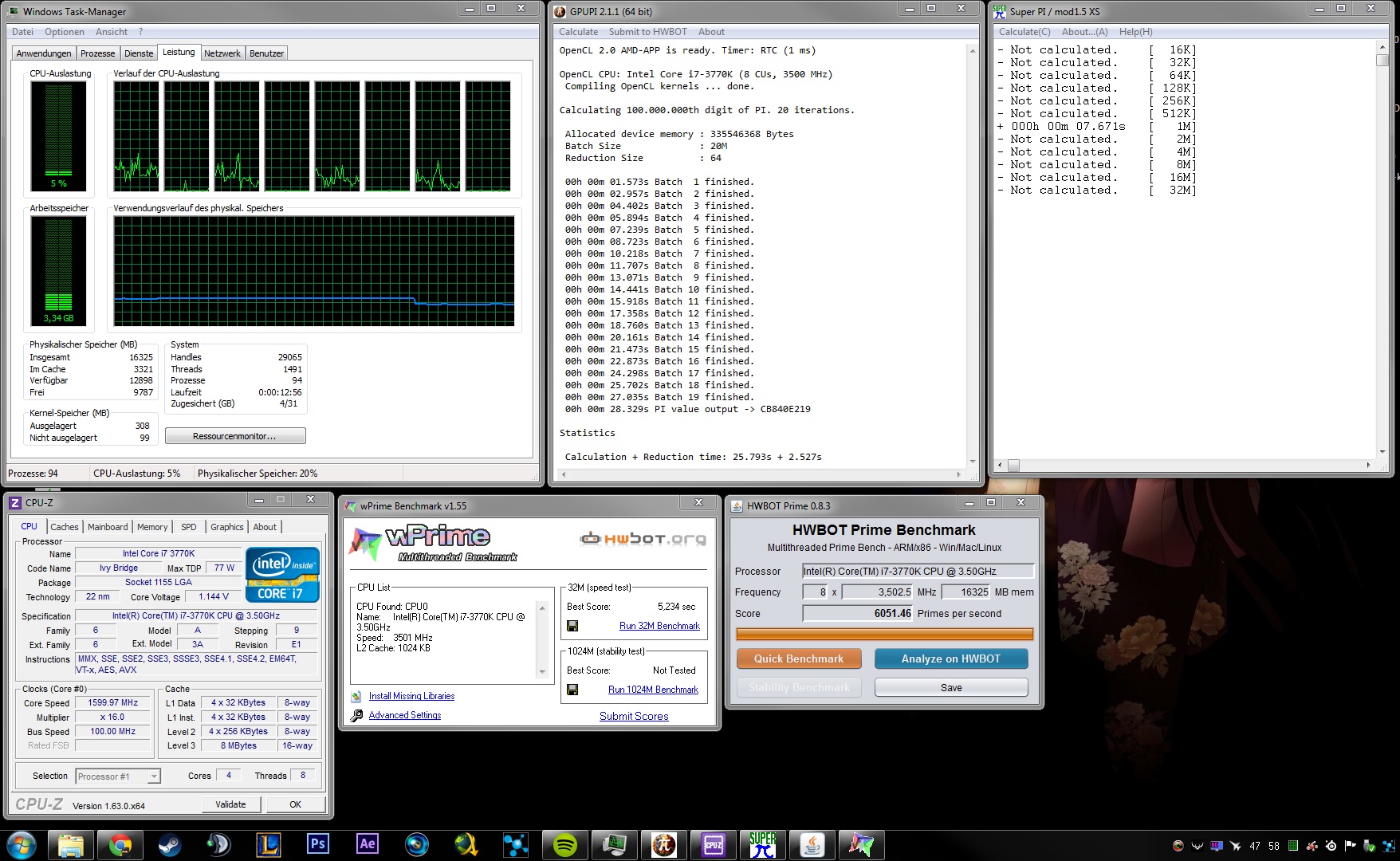
Task: Click the Ressourcenmonitor button
Action: (235, 436)
